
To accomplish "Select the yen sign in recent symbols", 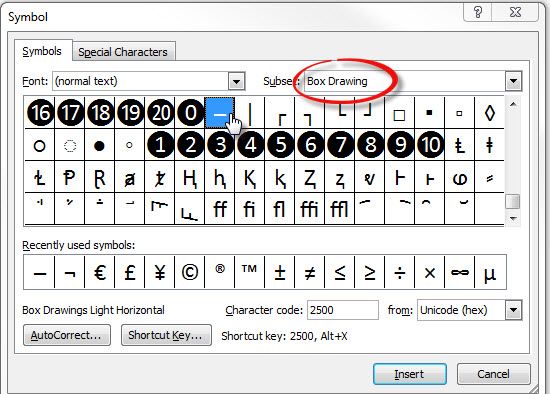I will click(x=160, y=272).
